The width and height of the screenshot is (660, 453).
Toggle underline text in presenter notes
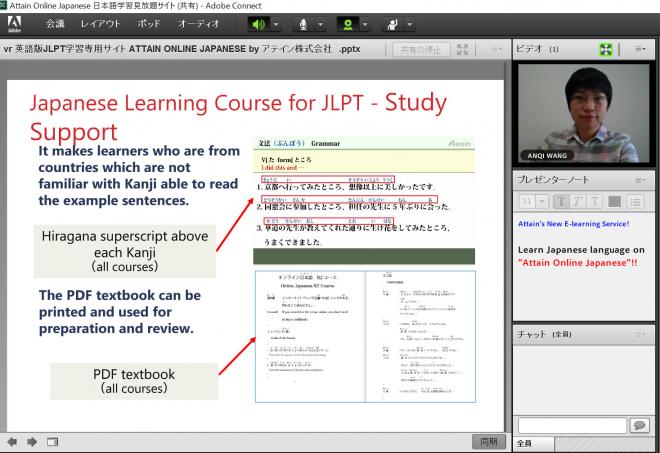pos(595,201)
